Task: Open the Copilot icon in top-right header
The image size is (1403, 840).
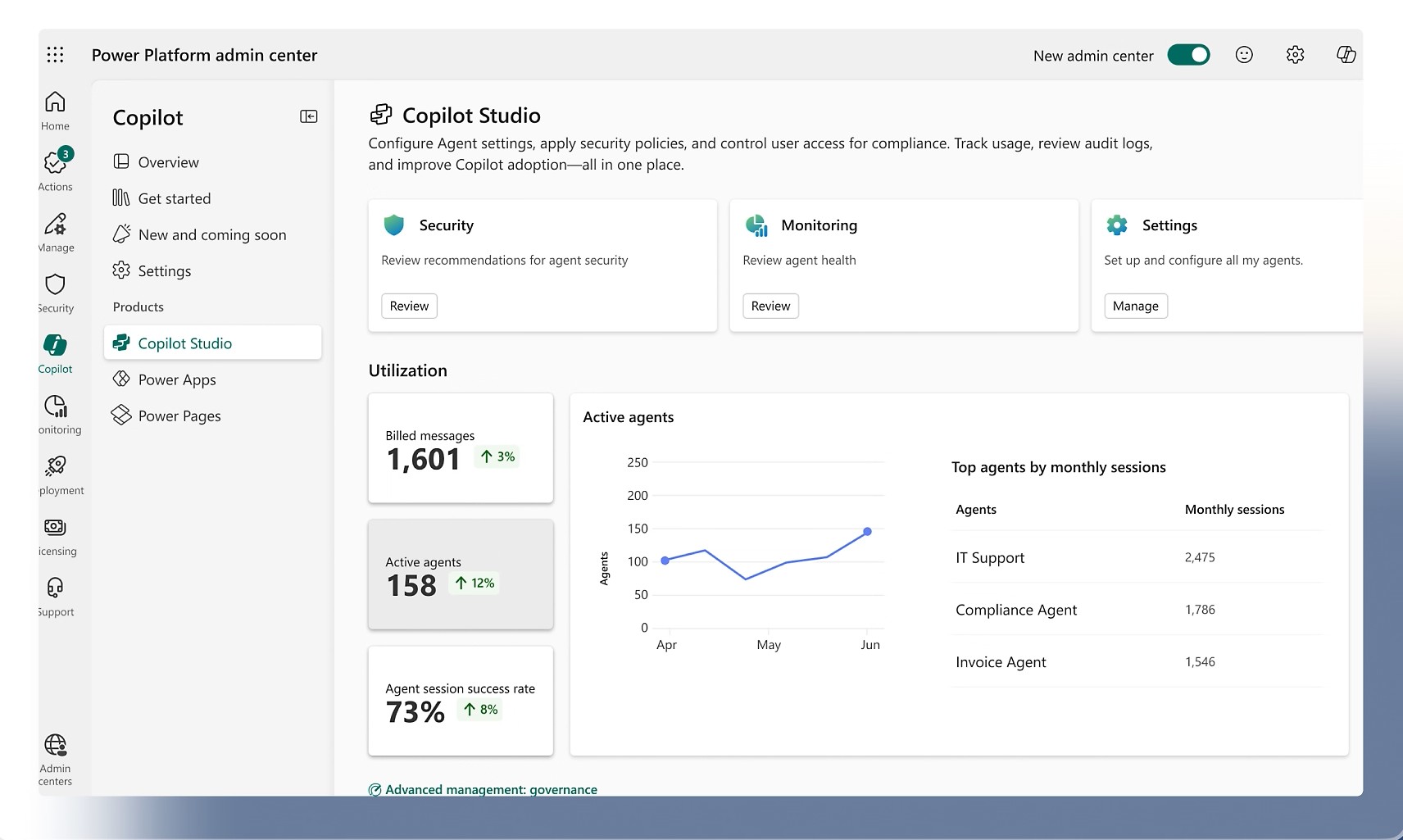Action: coord(1346,55)
